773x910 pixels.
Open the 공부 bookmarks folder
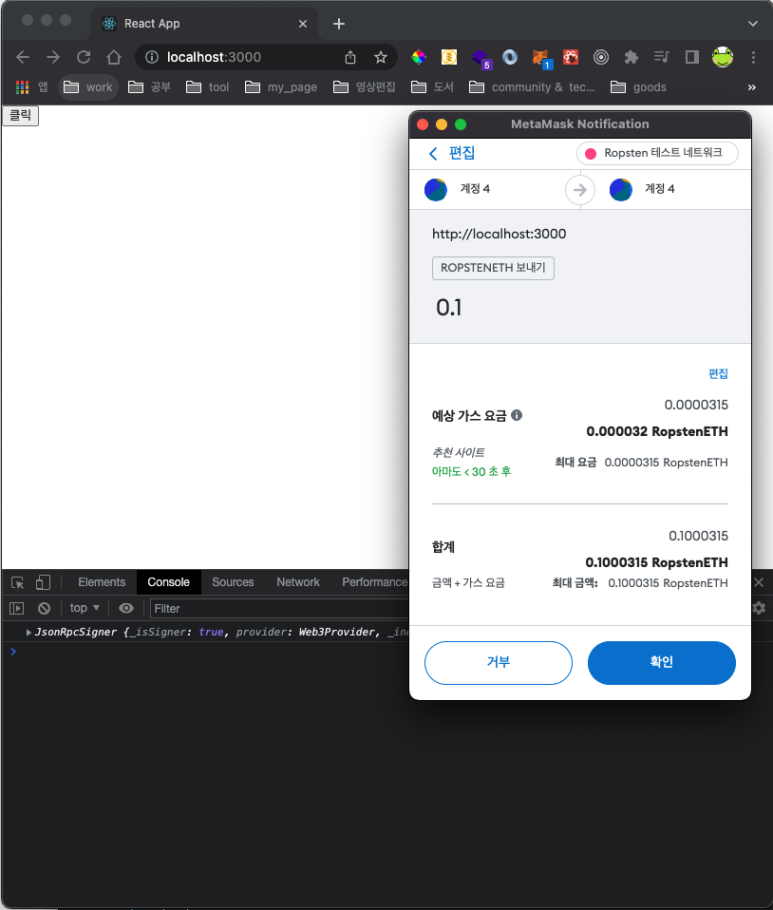click(x=150, y=87)
